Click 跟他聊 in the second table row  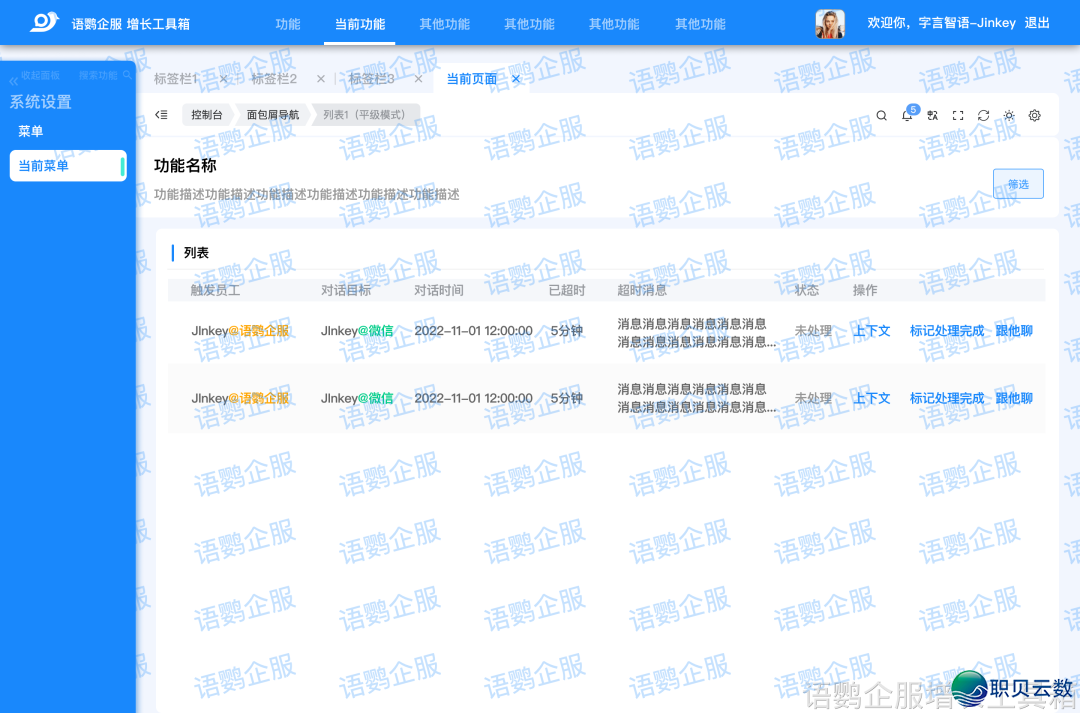click(x=1014, y=398)
